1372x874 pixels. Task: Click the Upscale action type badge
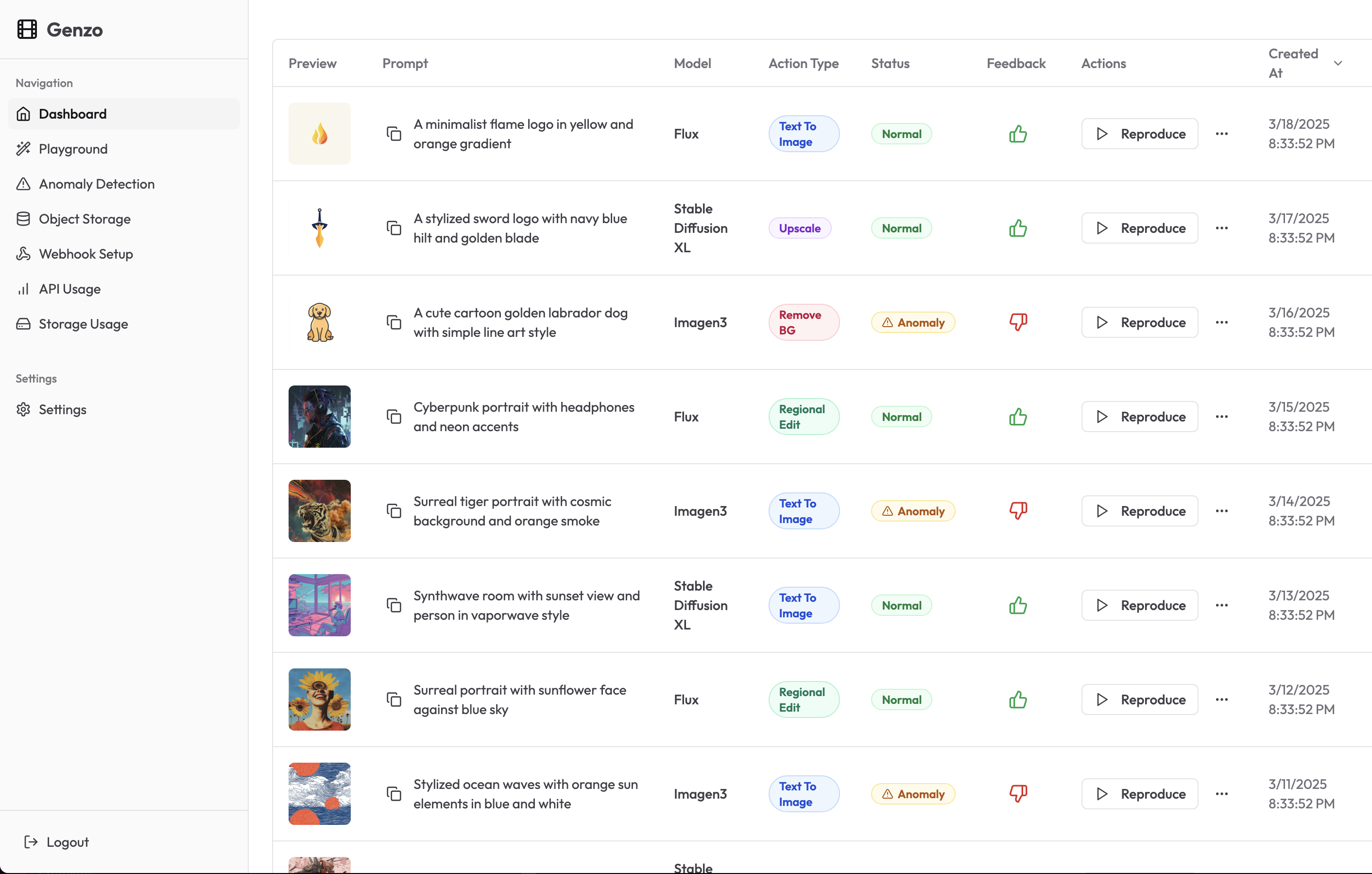point(799,228)
